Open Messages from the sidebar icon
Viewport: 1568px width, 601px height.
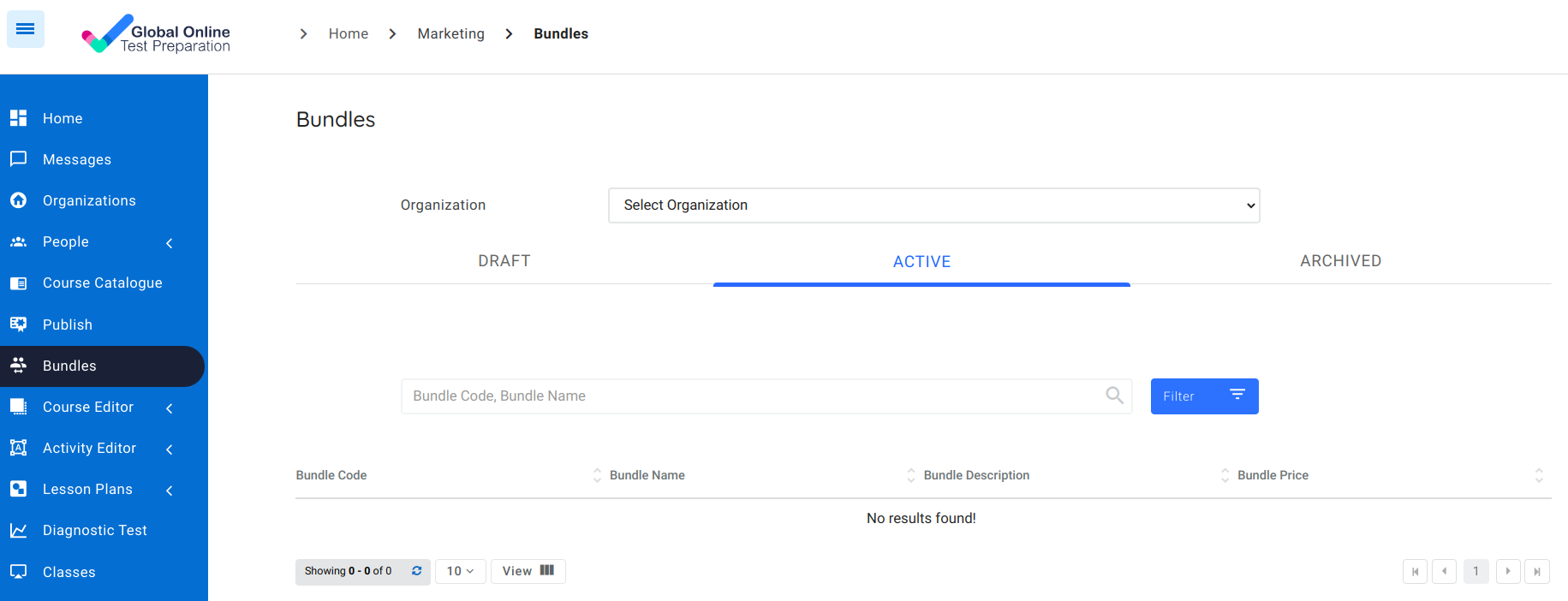click(18, 159)
